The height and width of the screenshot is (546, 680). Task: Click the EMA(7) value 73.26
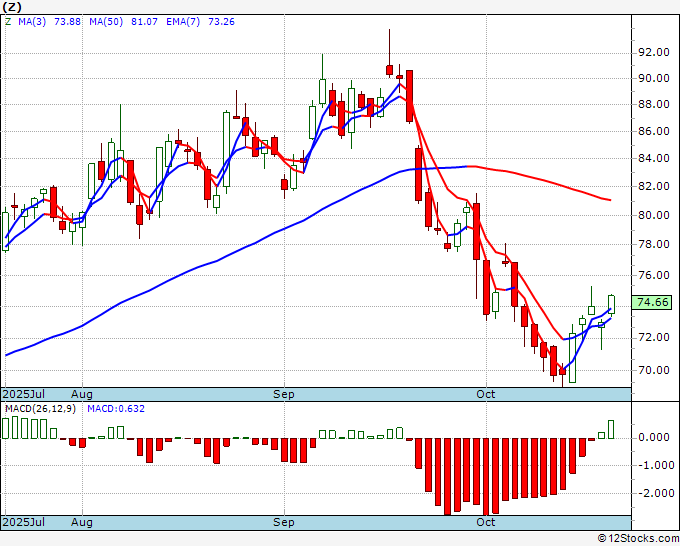[221, 22]
